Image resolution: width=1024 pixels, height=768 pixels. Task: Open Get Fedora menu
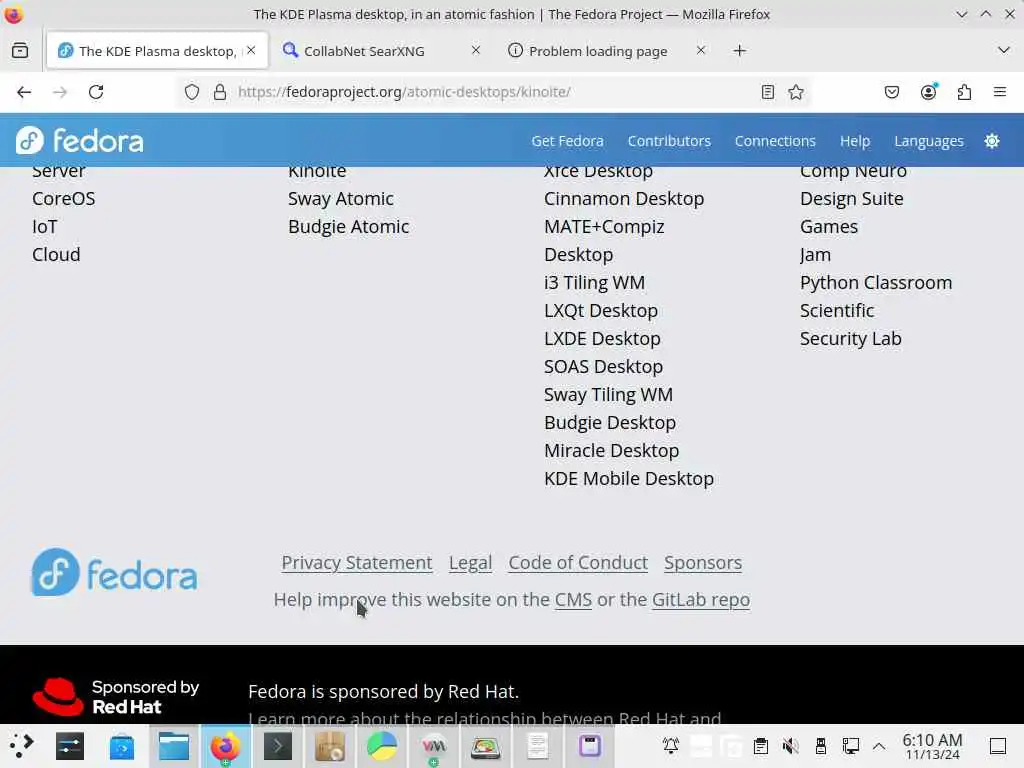(568, 141)
